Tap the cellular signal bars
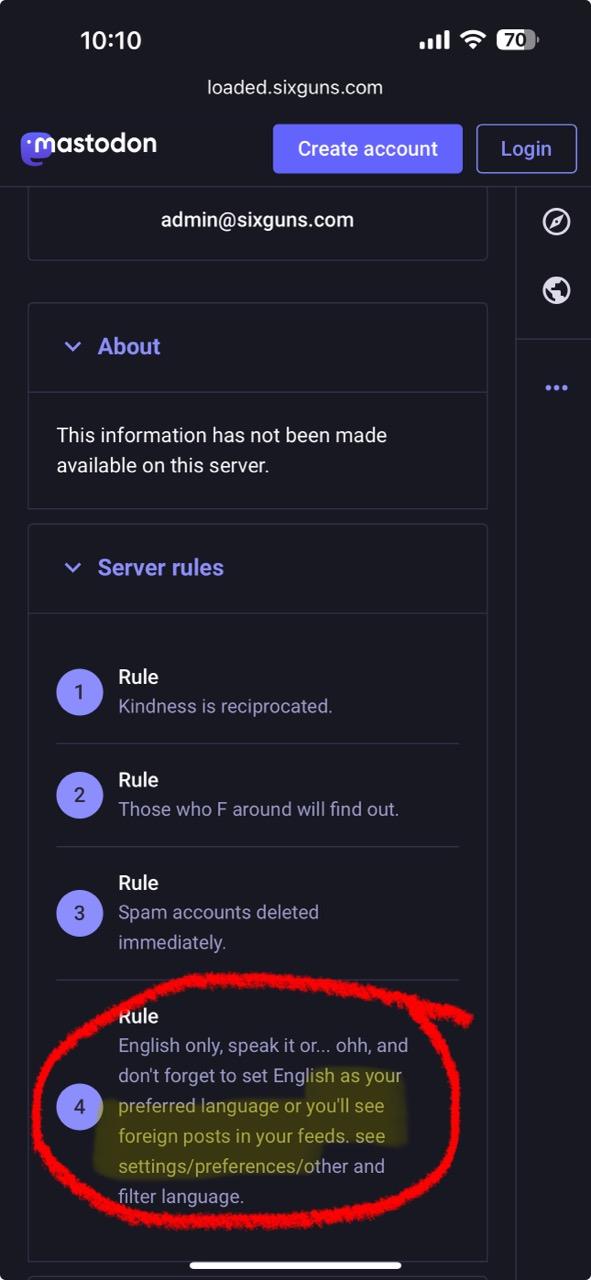Screen dimensions: 591x1280 tap(434, 41)
